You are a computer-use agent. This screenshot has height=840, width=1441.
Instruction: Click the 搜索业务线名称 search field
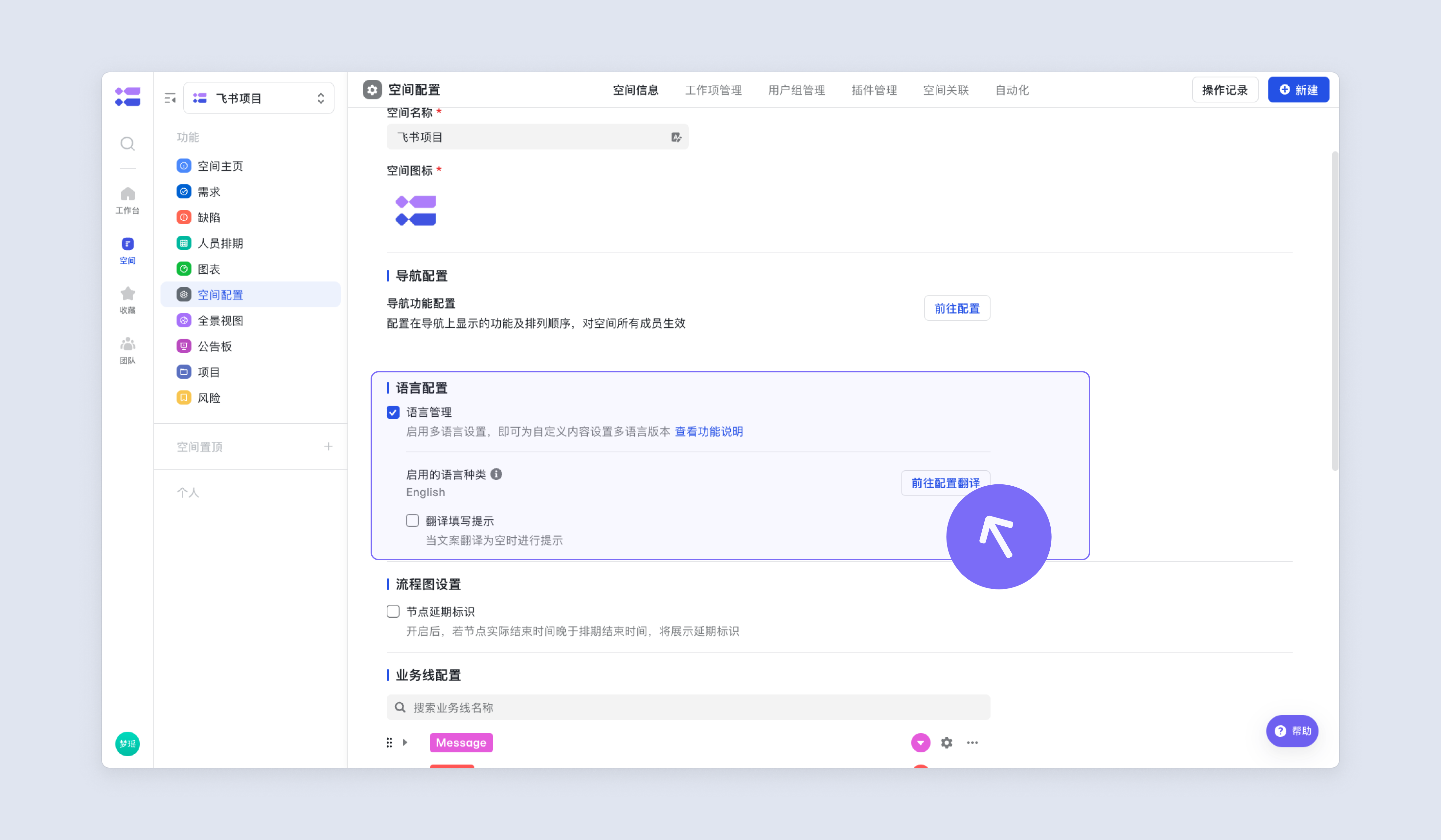[688, 707]
